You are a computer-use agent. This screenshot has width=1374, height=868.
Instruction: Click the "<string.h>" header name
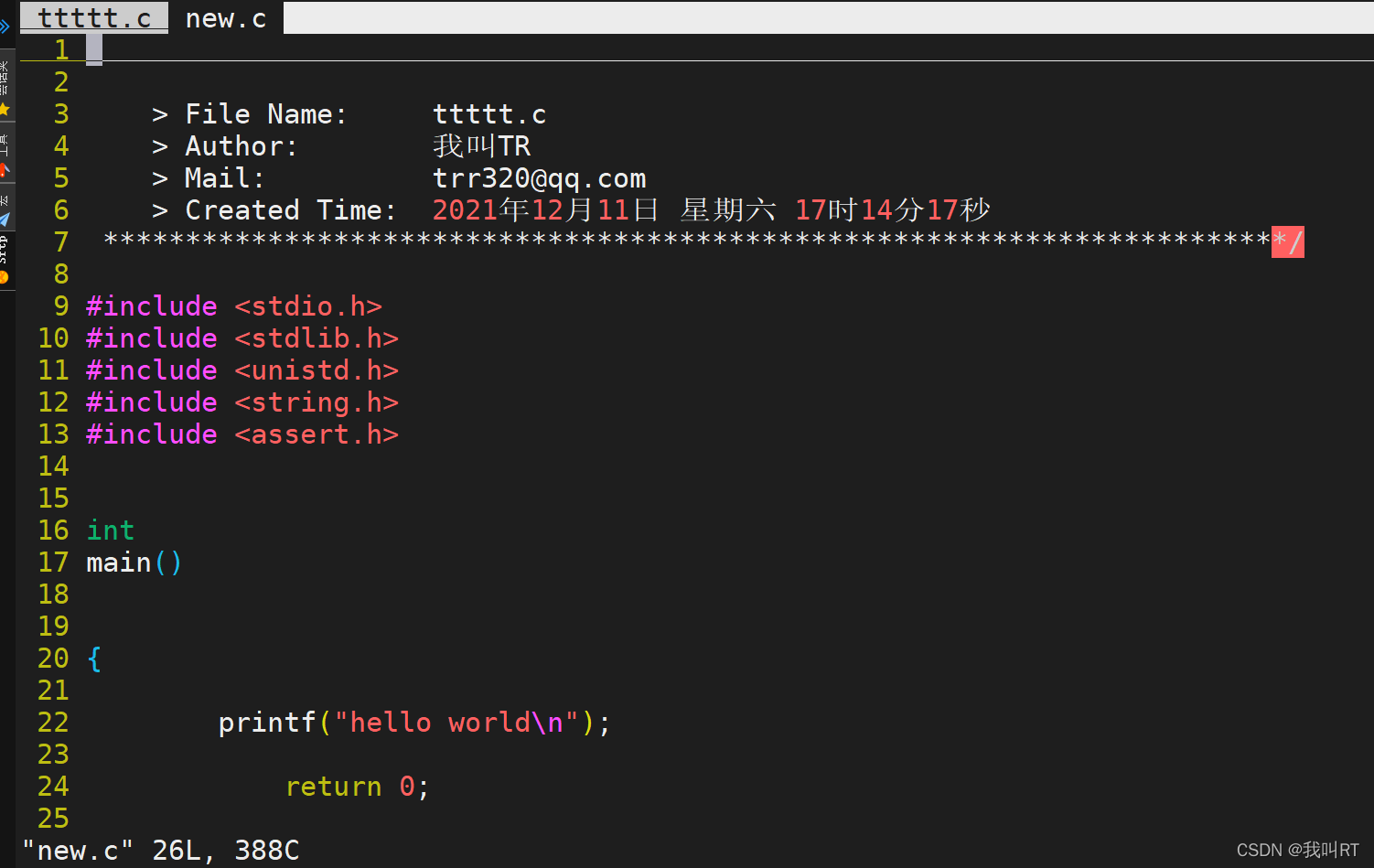317,402
